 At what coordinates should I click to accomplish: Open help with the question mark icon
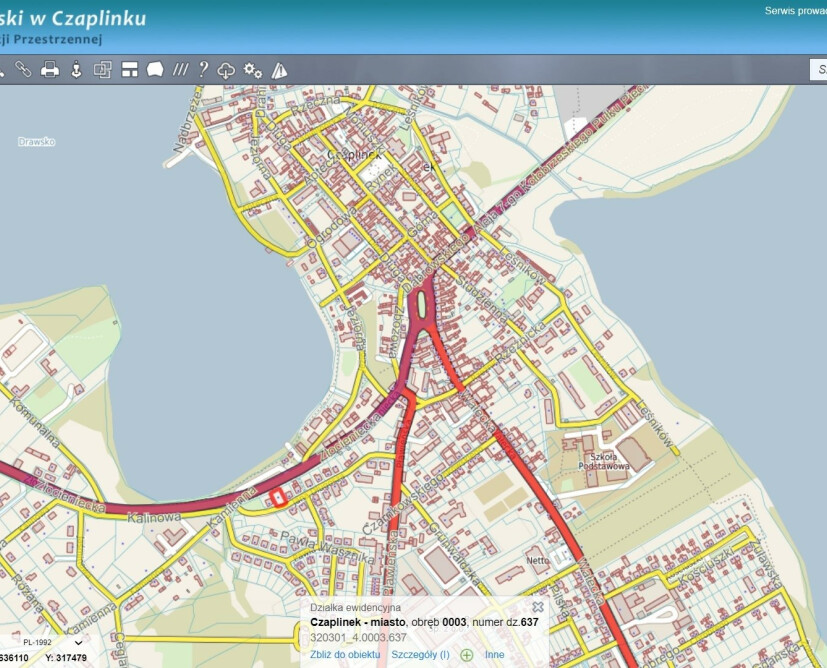[x=203, y=69]
